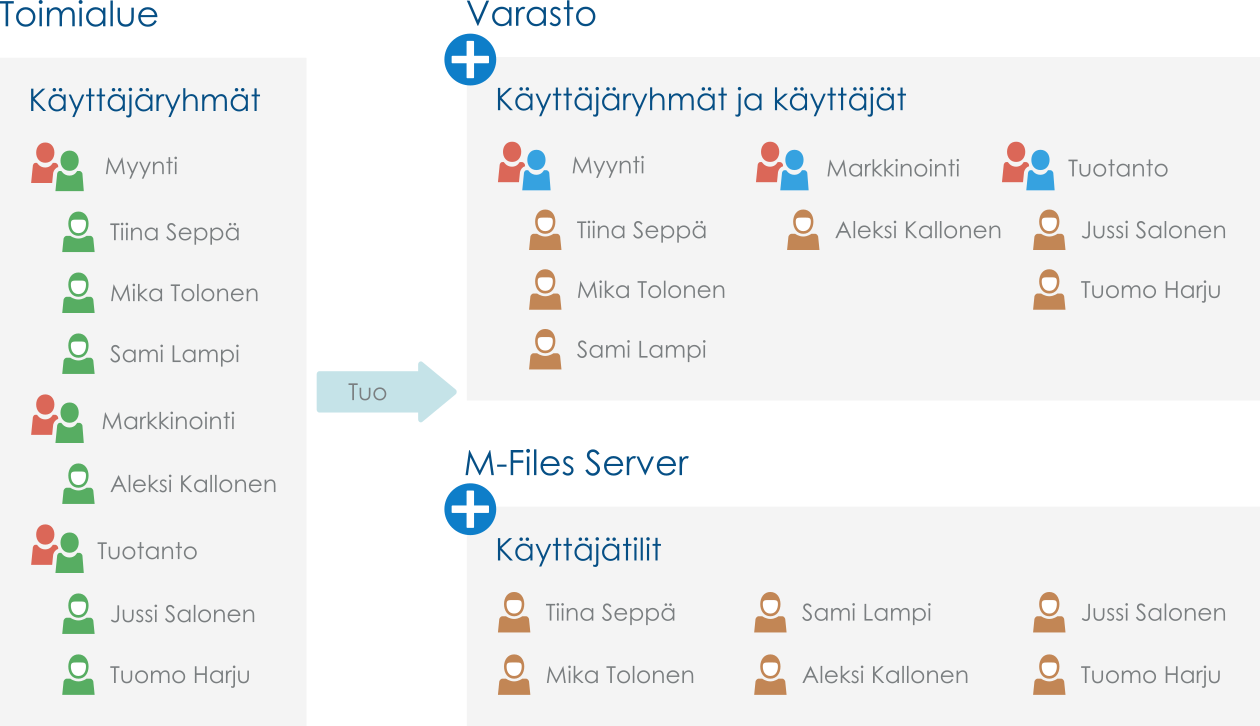Image resolution: width=1260 pixels, height=726 pixels.
Task: Click the plus icon next to M-Files Server
Action: coord(469,510)
